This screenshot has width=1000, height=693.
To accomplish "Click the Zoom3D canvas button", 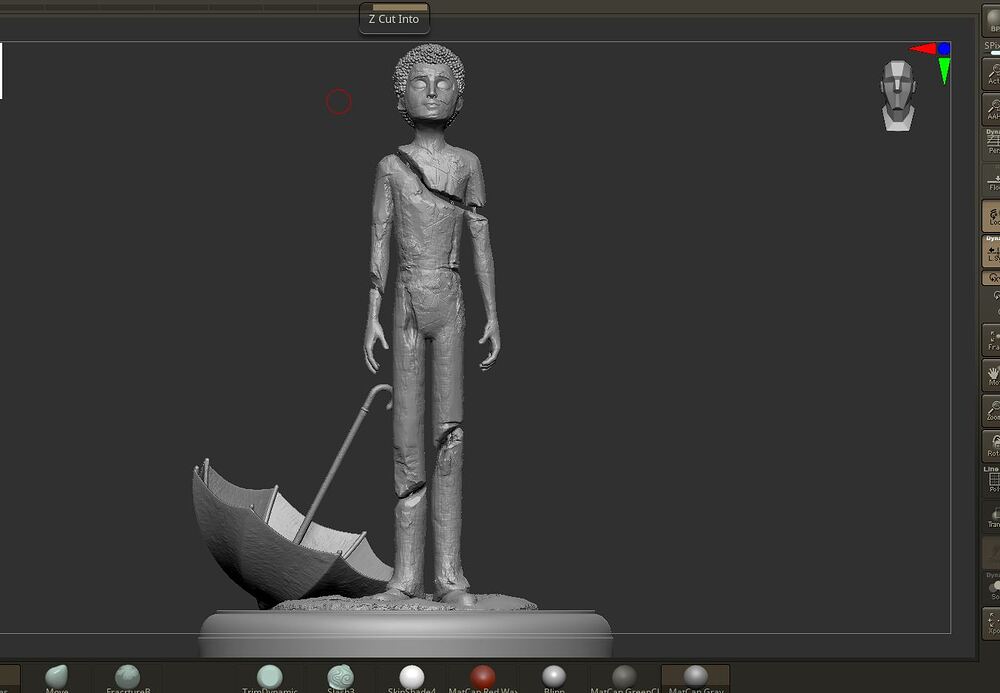I will click(x=991, y=410).
